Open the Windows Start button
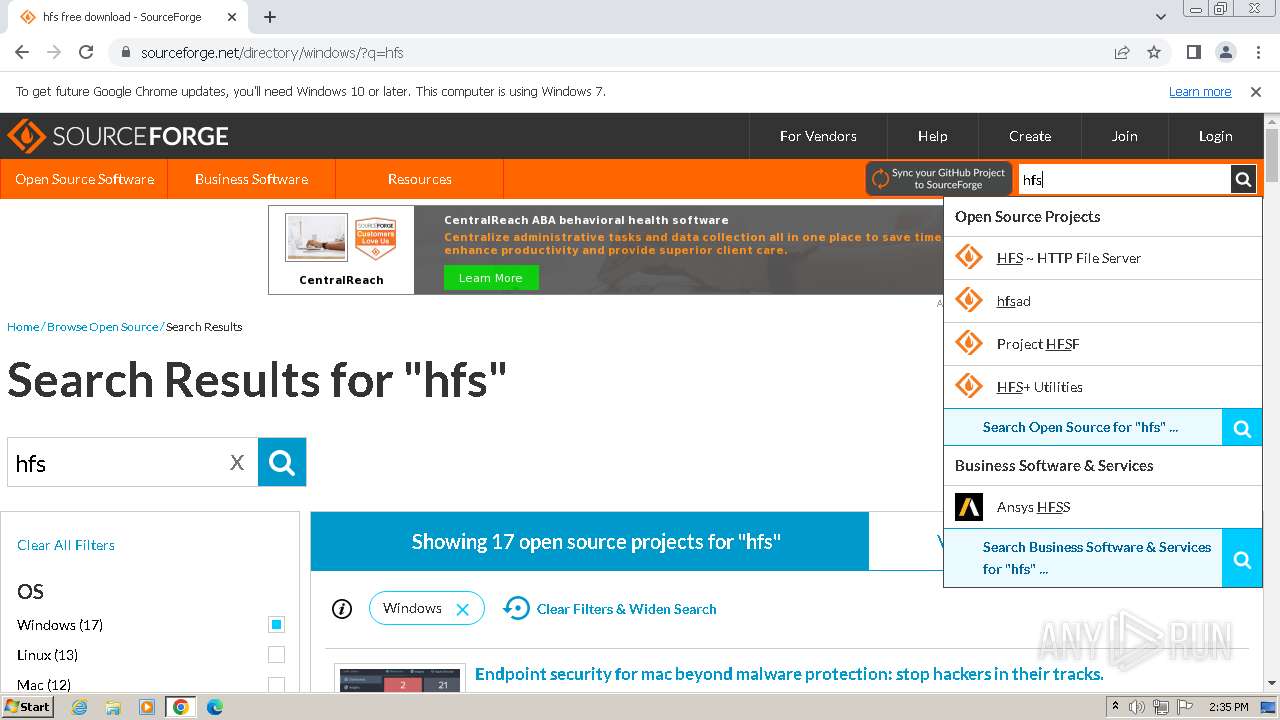The image size is (1280, 720). [28, 707]
